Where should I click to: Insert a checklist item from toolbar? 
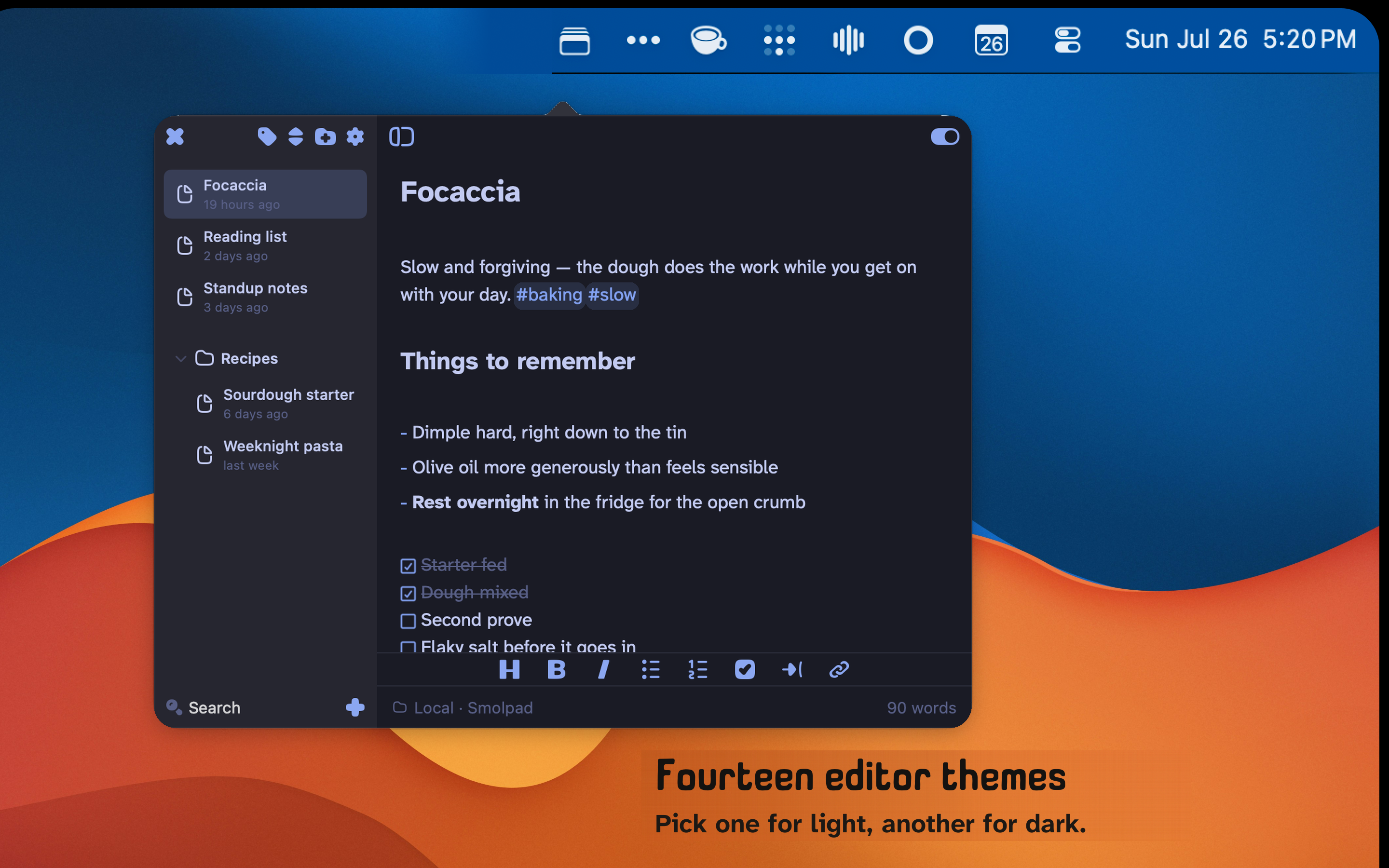point(745,669)
